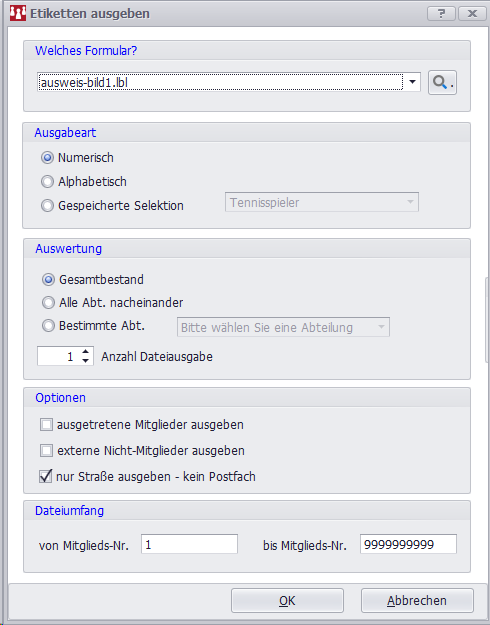The image size is (490, 625).
Task: Choose Gespeicherte Selektion radio button
Action: tap(47, 206)
